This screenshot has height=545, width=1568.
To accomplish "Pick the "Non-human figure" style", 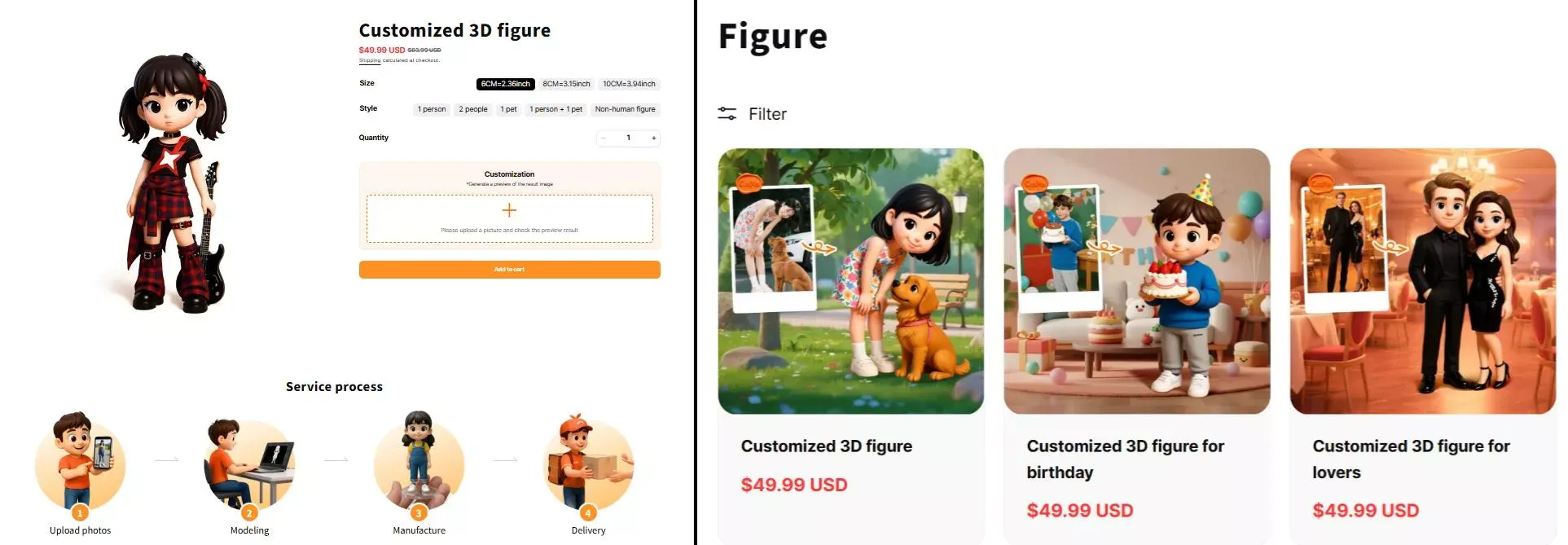I will click(x=625, y=109).
